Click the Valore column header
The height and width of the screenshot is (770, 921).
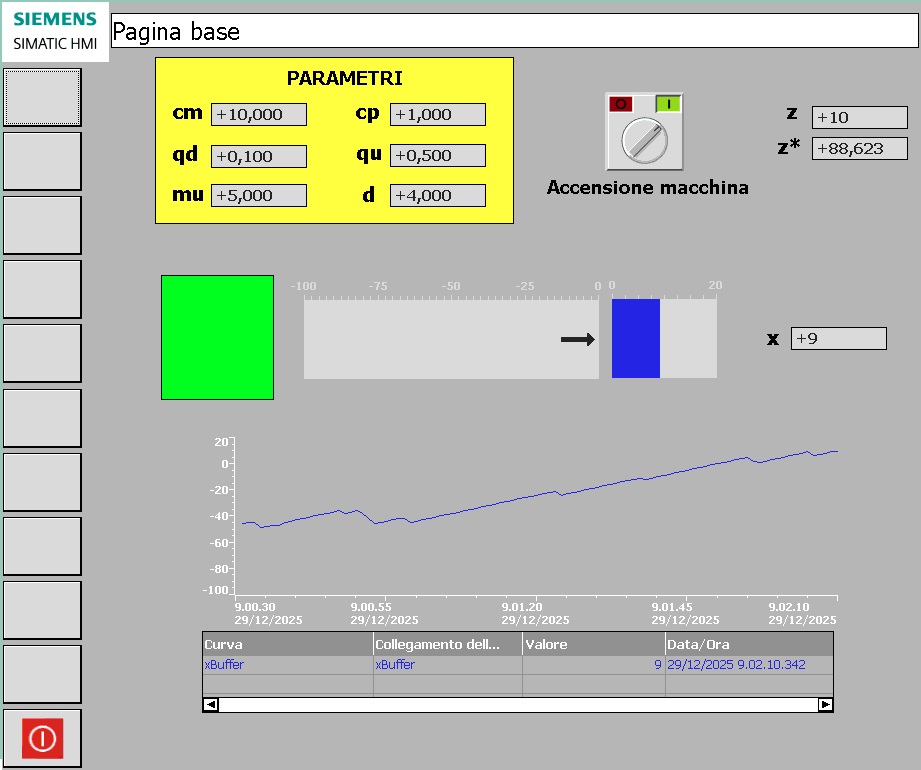point(593,644)
